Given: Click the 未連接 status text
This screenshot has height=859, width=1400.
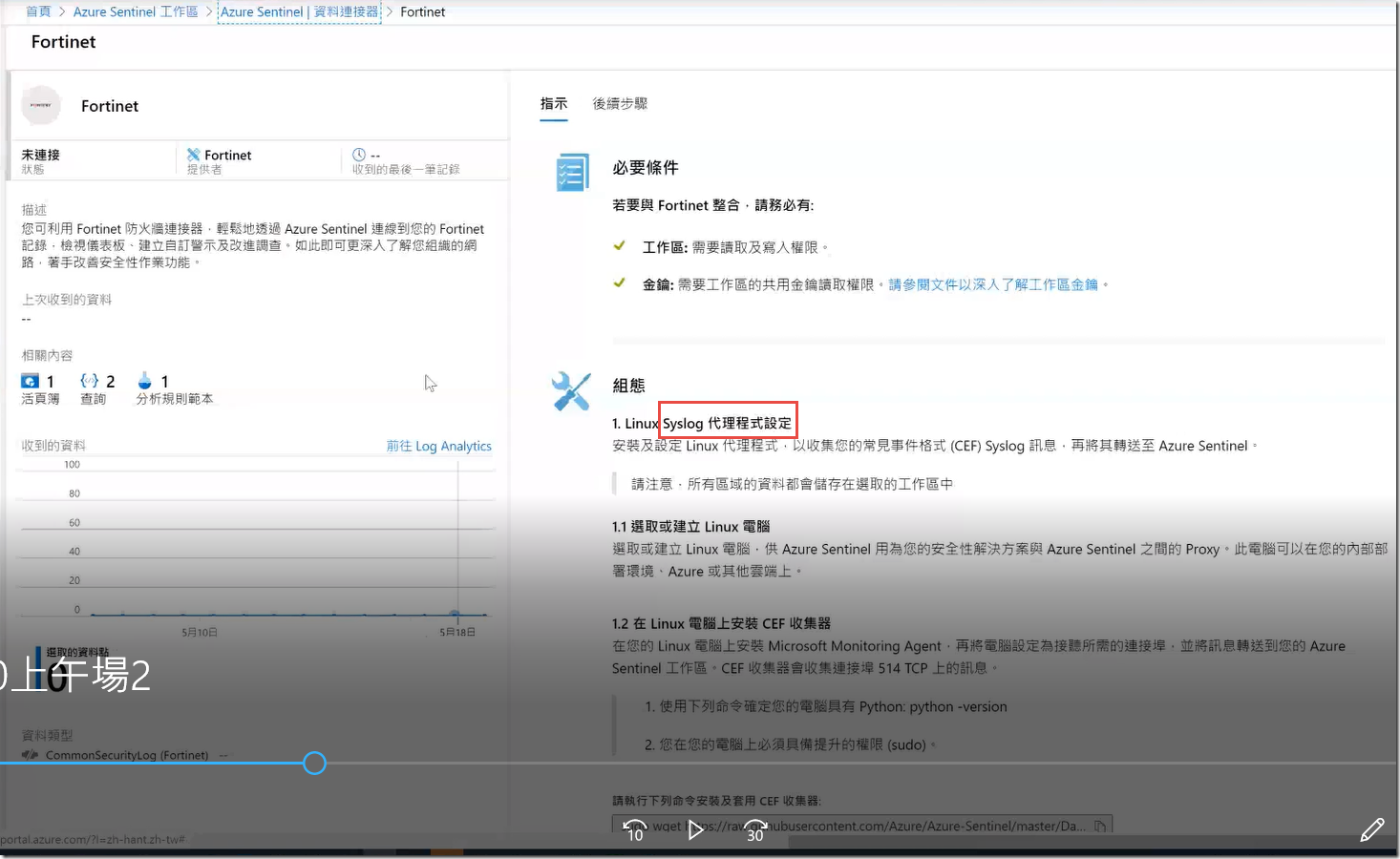Looking at the screenshot, I should 41,155.
